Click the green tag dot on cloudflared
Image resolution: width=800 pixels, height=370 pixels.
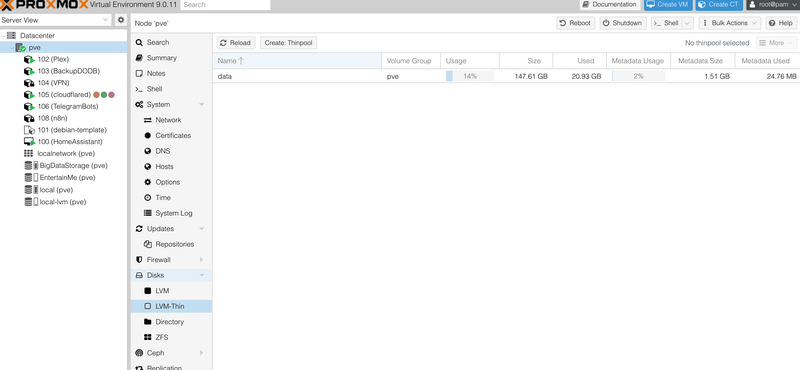(104, 95)
